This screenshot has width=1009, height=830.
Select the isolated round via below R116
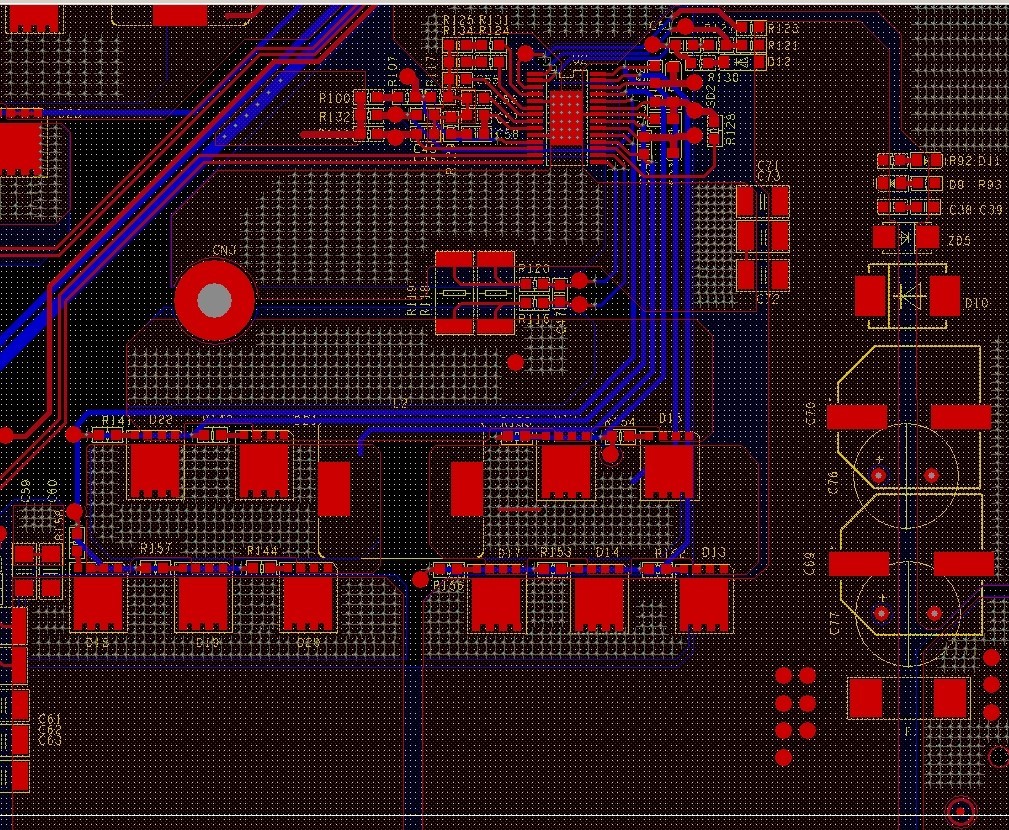tap(515, 363)
